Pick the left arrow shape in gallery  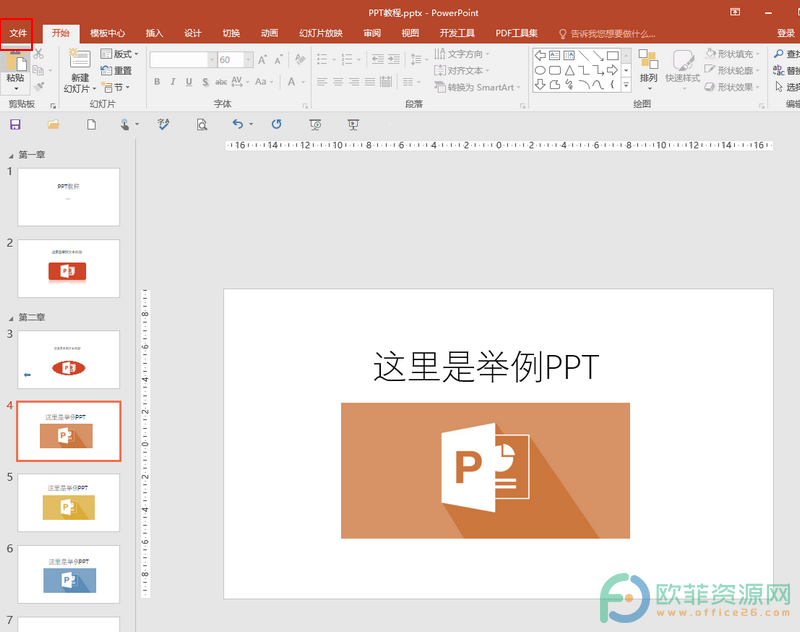(540, 55)
